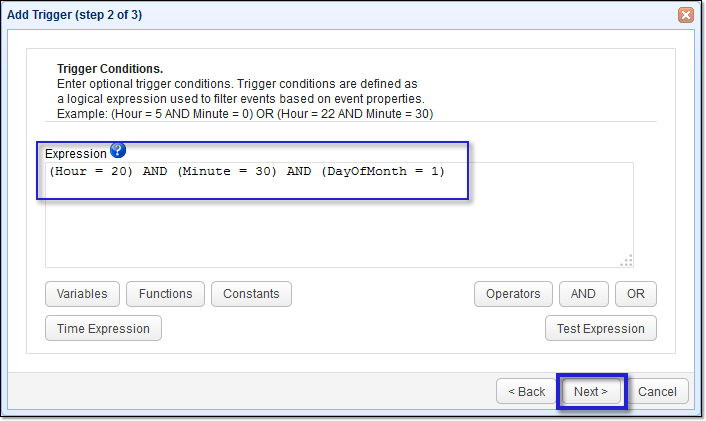
Task: Insert the AND operator
Action: coord(582,294)
